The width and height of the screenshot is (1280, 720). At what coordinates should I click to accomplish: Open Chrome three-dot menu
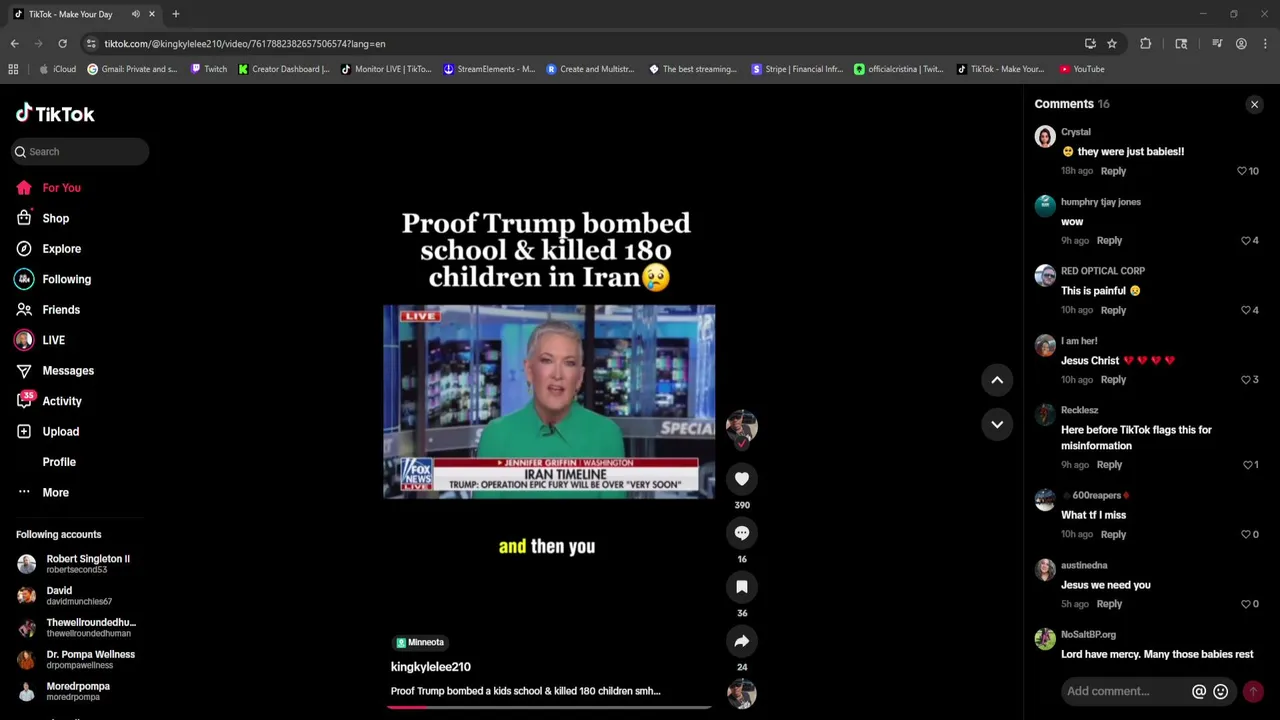click(1265, 44)
